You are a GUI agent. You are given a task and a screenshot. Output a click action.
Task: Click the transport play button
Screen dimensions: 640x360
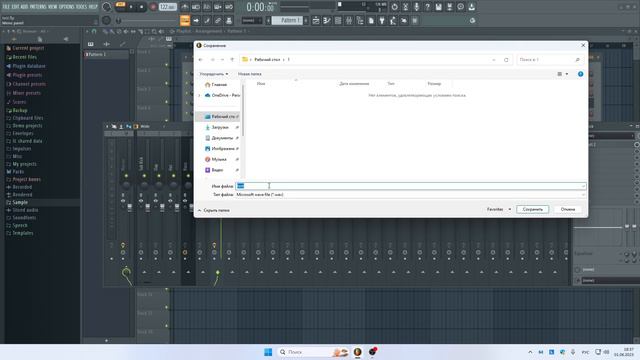point(131,7)
